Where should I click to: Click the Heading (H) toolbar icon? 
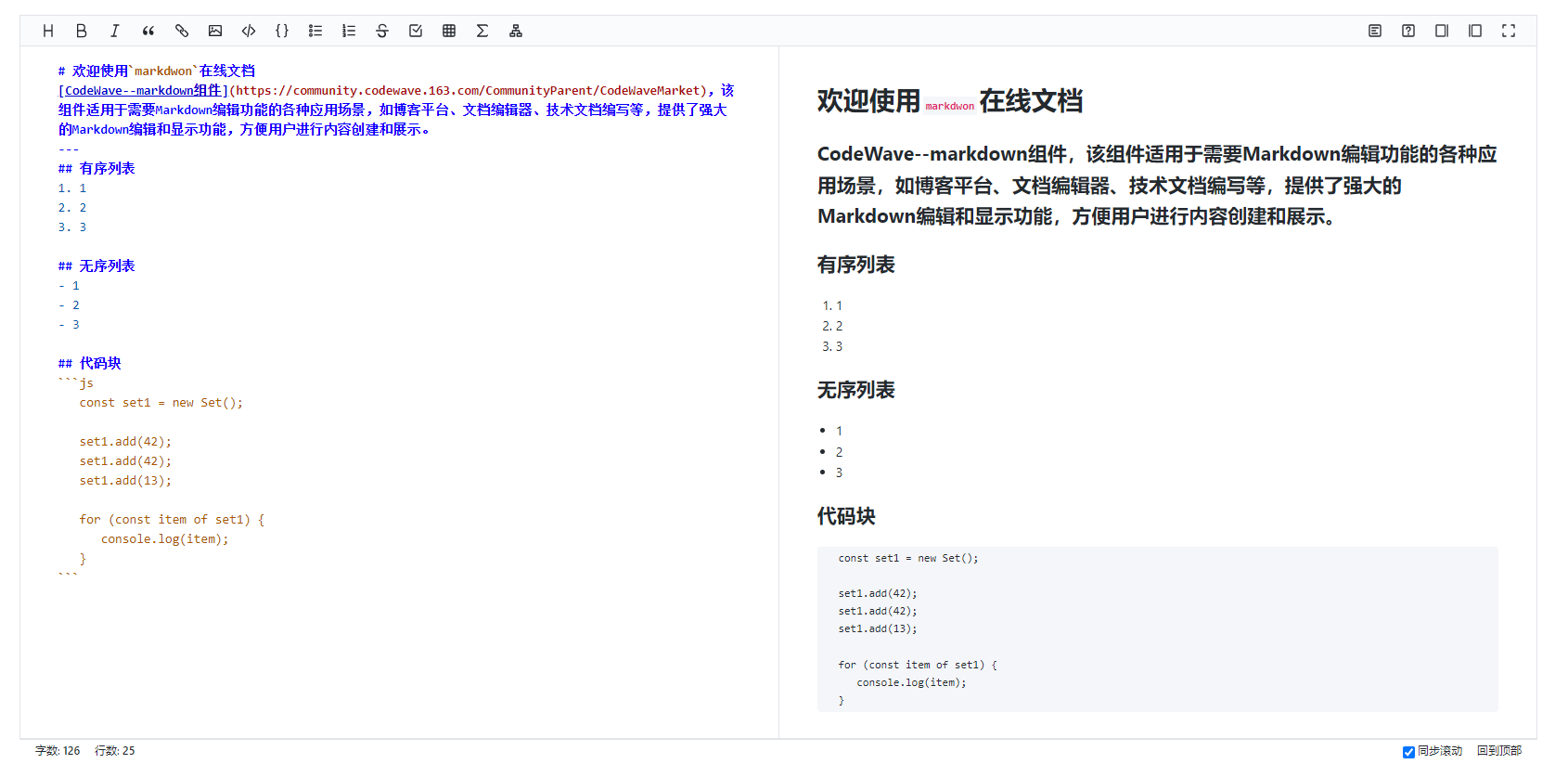[48, 31]
